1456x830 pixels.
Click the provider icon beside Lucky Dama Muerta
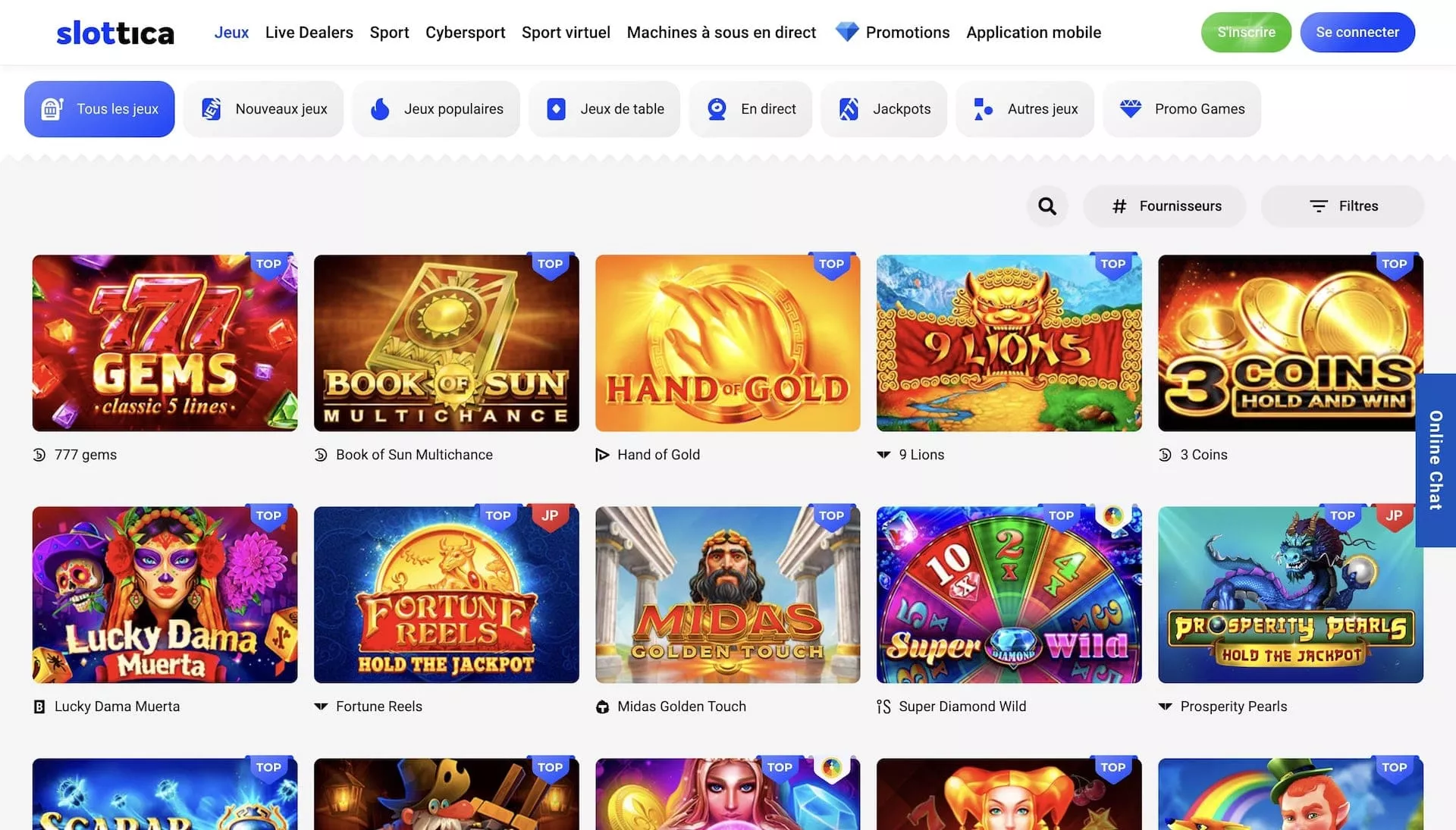click(39, 706)
